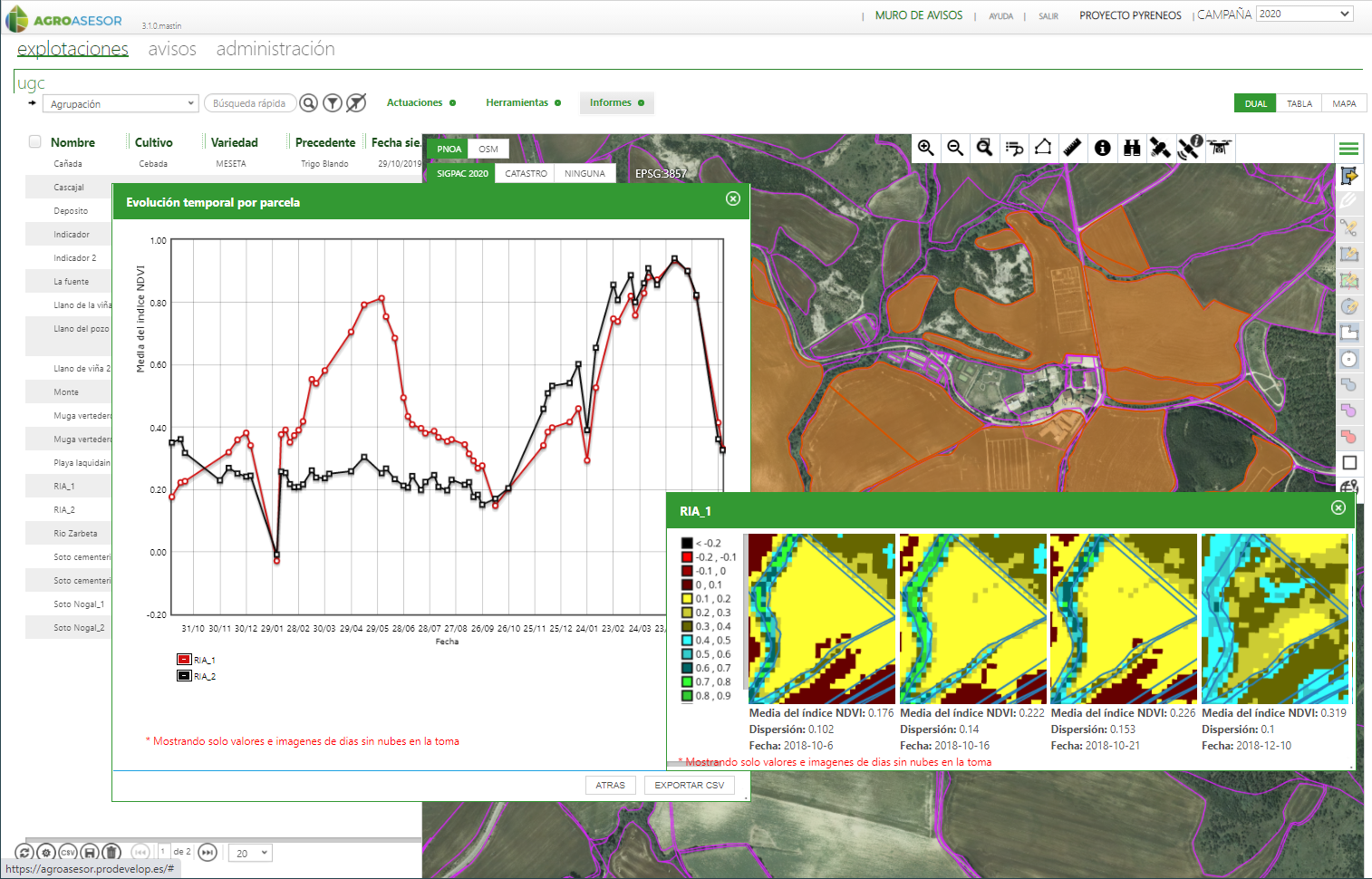This screenshot has width=1372, height=879.
Task: Open the filter funnel icon
Action: pos(333,103)
